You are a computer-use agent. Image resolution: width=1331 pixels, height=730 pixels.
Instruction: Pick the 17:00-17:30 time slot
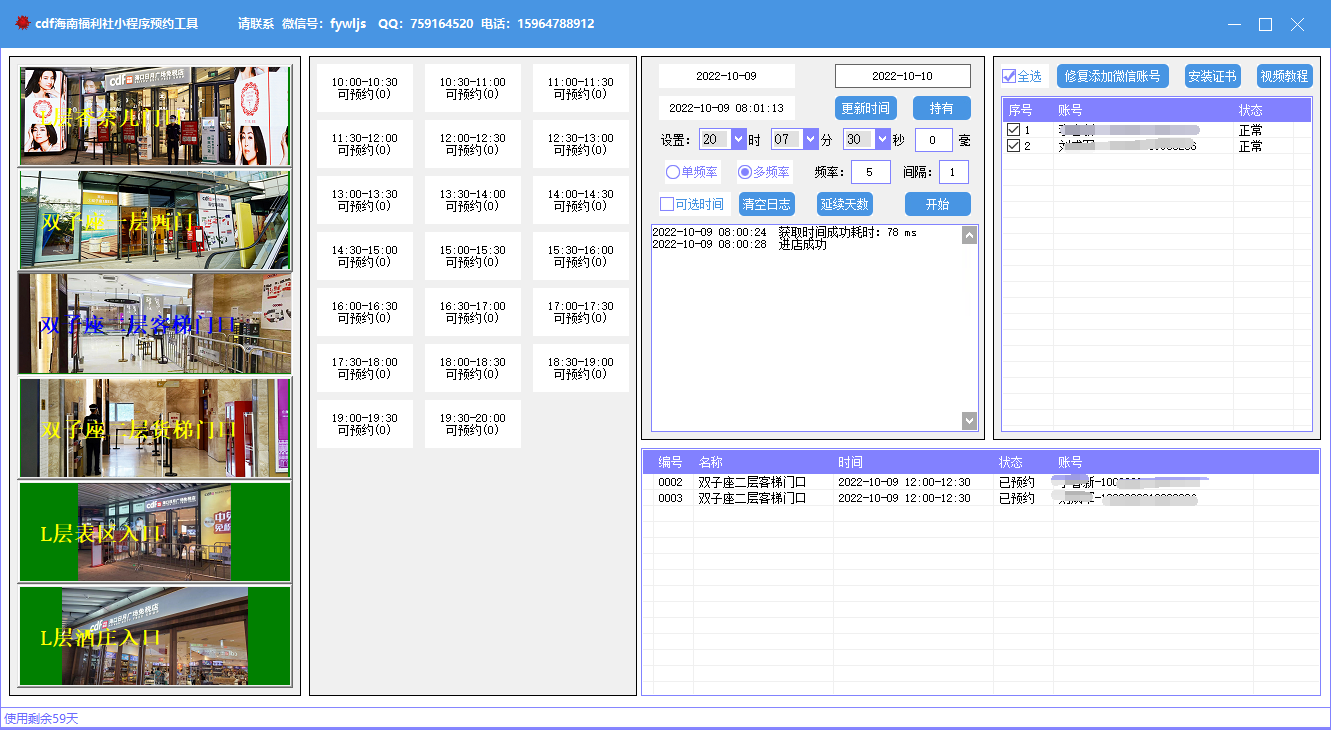click(x=581, y=312)
